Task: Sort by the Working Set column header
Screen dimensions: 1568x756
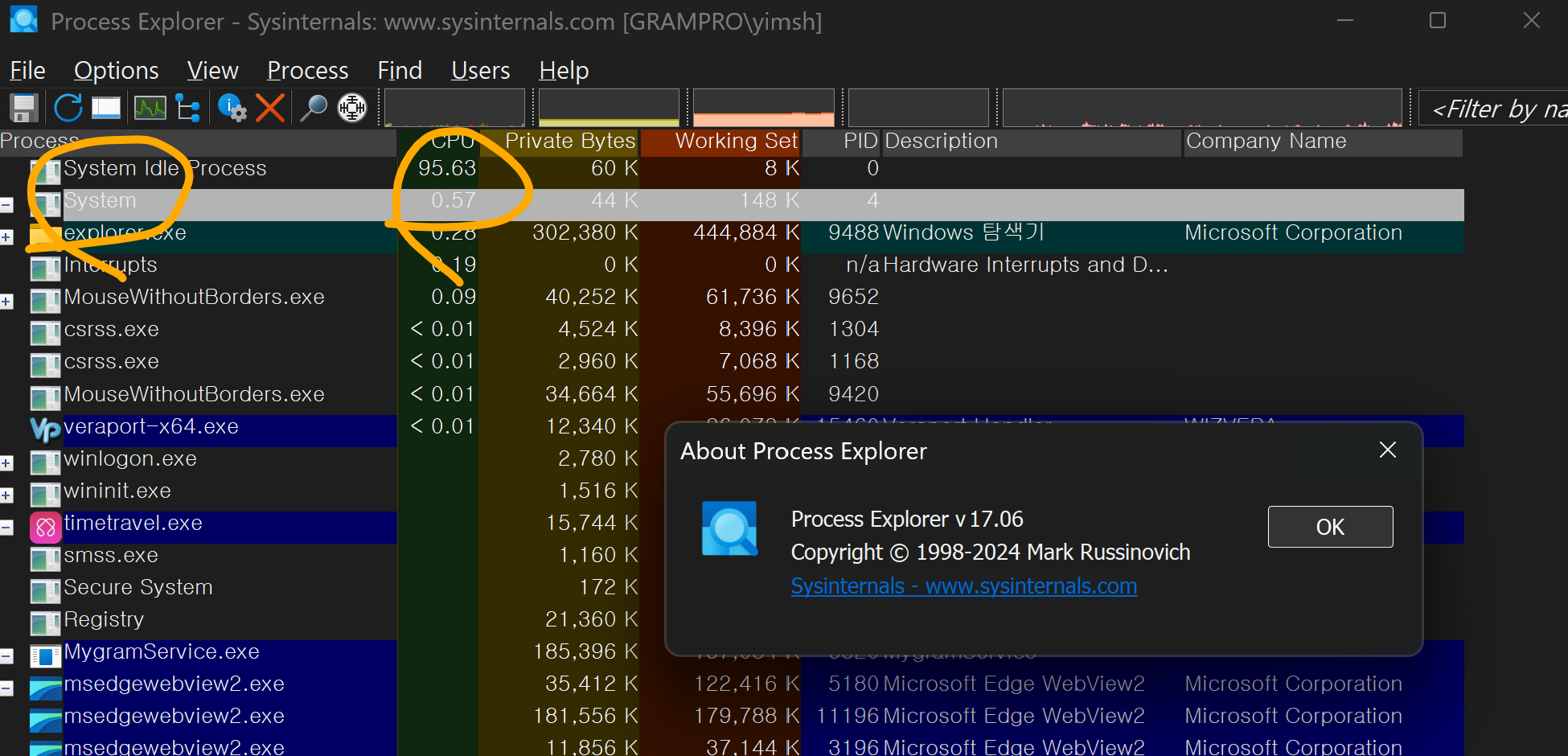Action: tap(720, 142)
